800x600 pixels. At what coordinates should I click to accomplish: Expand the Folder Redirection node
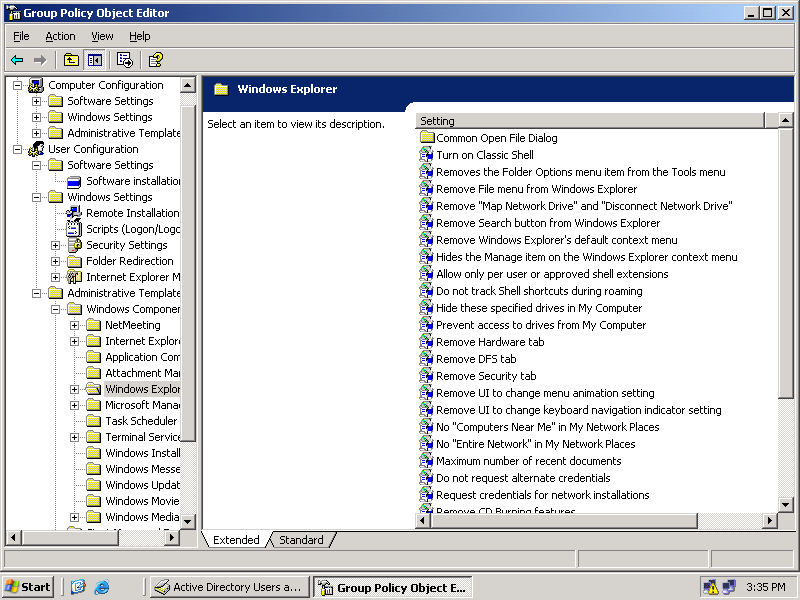pos(55,261)
